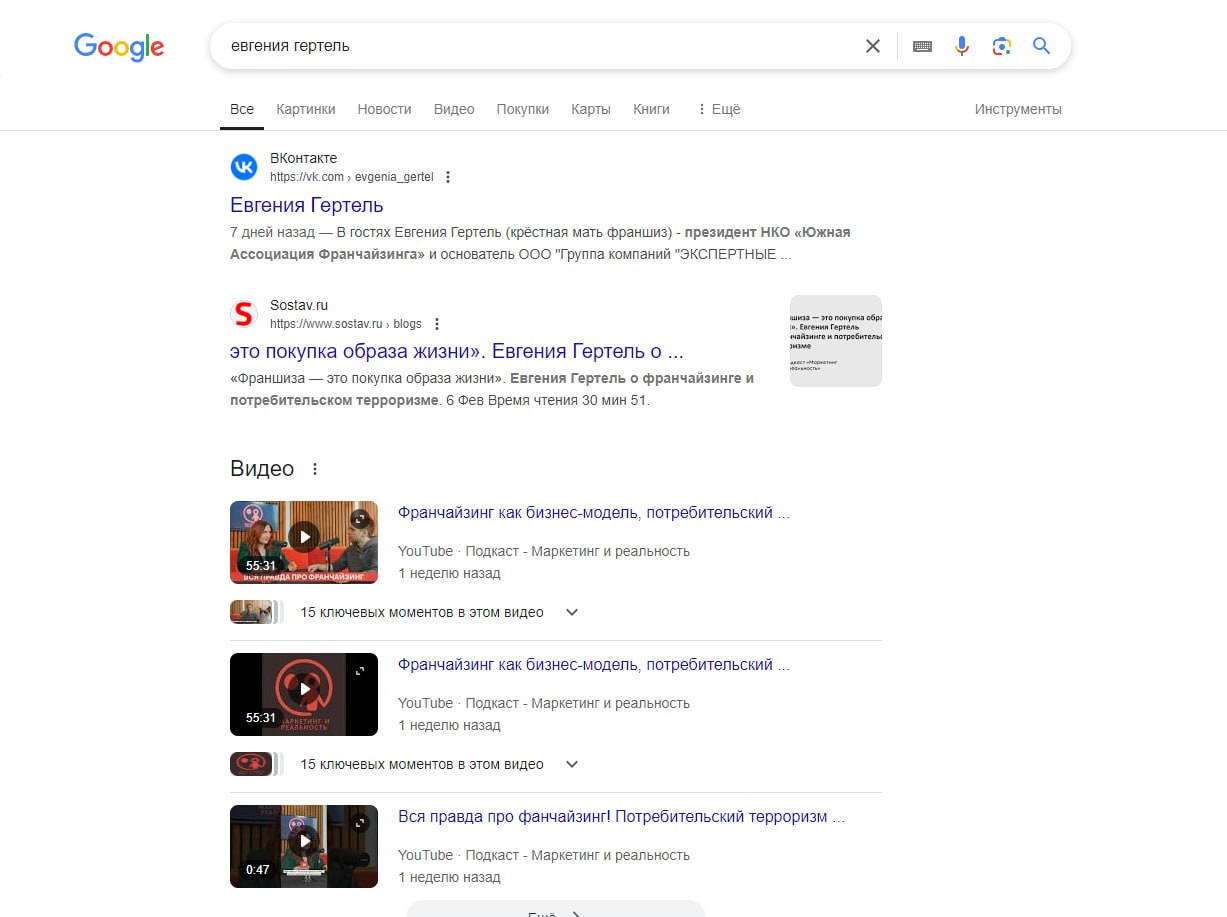This screenshot has height=917, width=1227.
Task: Click small red key-moments thumbnail under second video
Action: [252, 764]
